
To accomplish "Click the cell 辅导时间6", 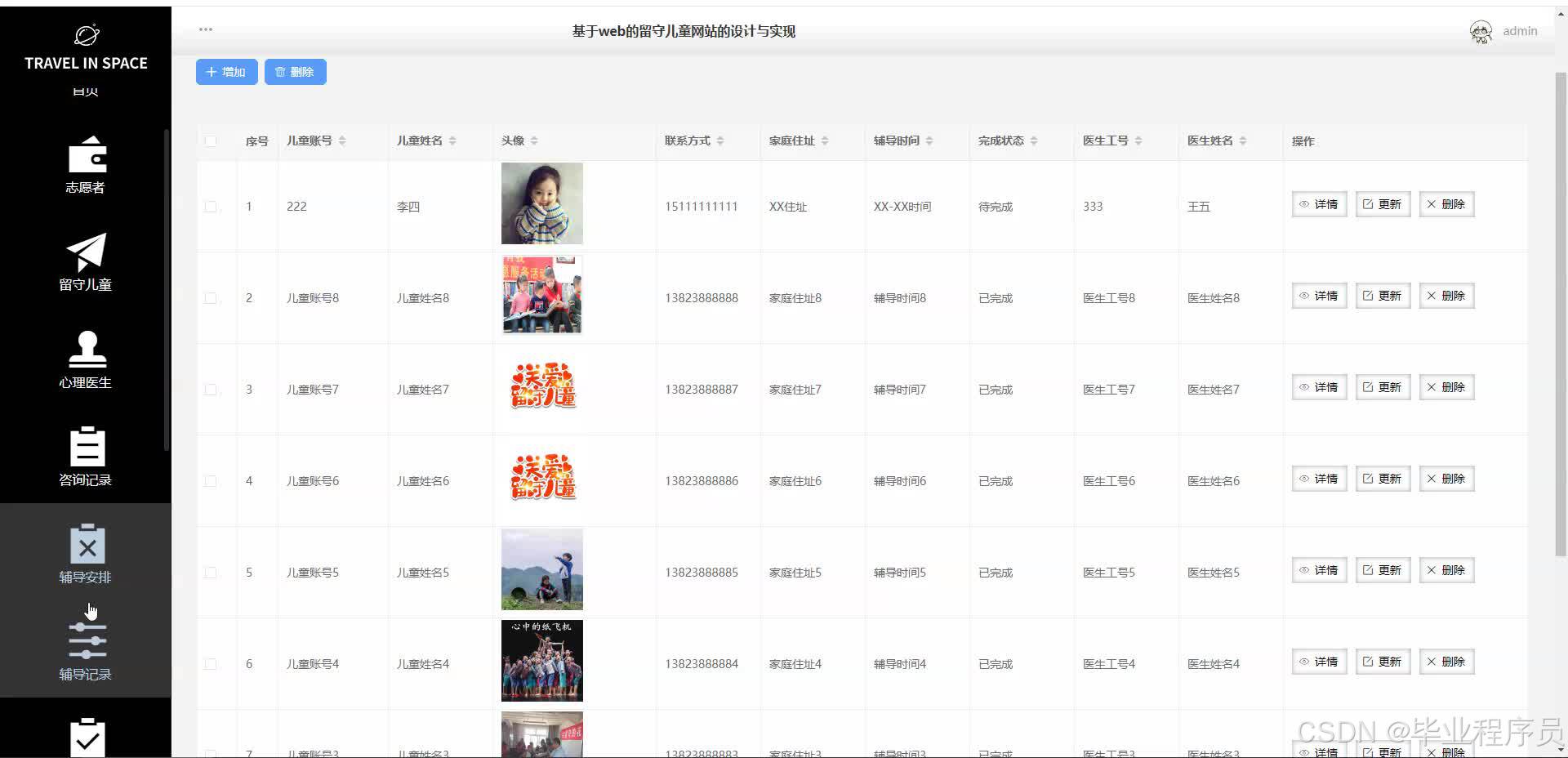I will (900, 481).
